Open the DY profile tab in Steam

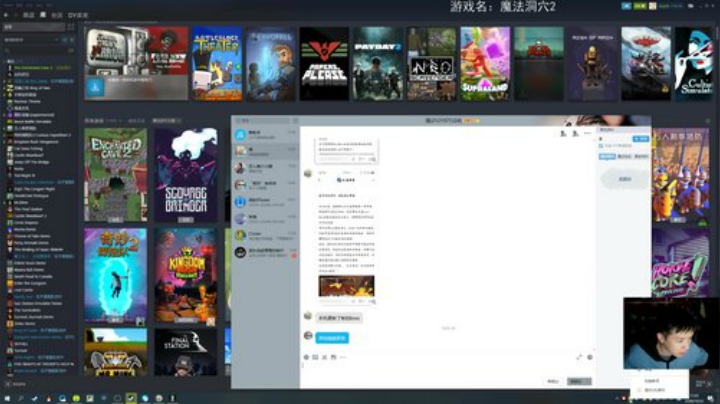click(78, 15)
